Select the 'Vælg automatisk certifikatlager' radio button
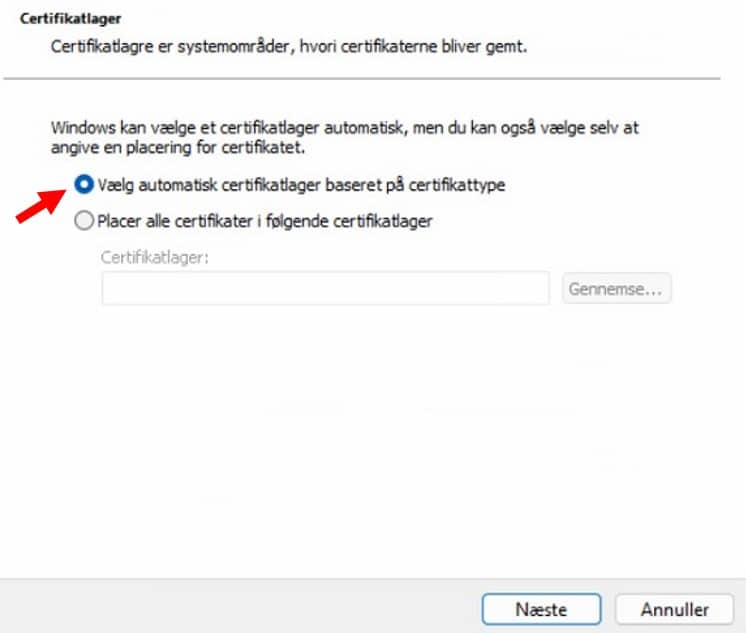746x633 pixels. pos(84,185)
